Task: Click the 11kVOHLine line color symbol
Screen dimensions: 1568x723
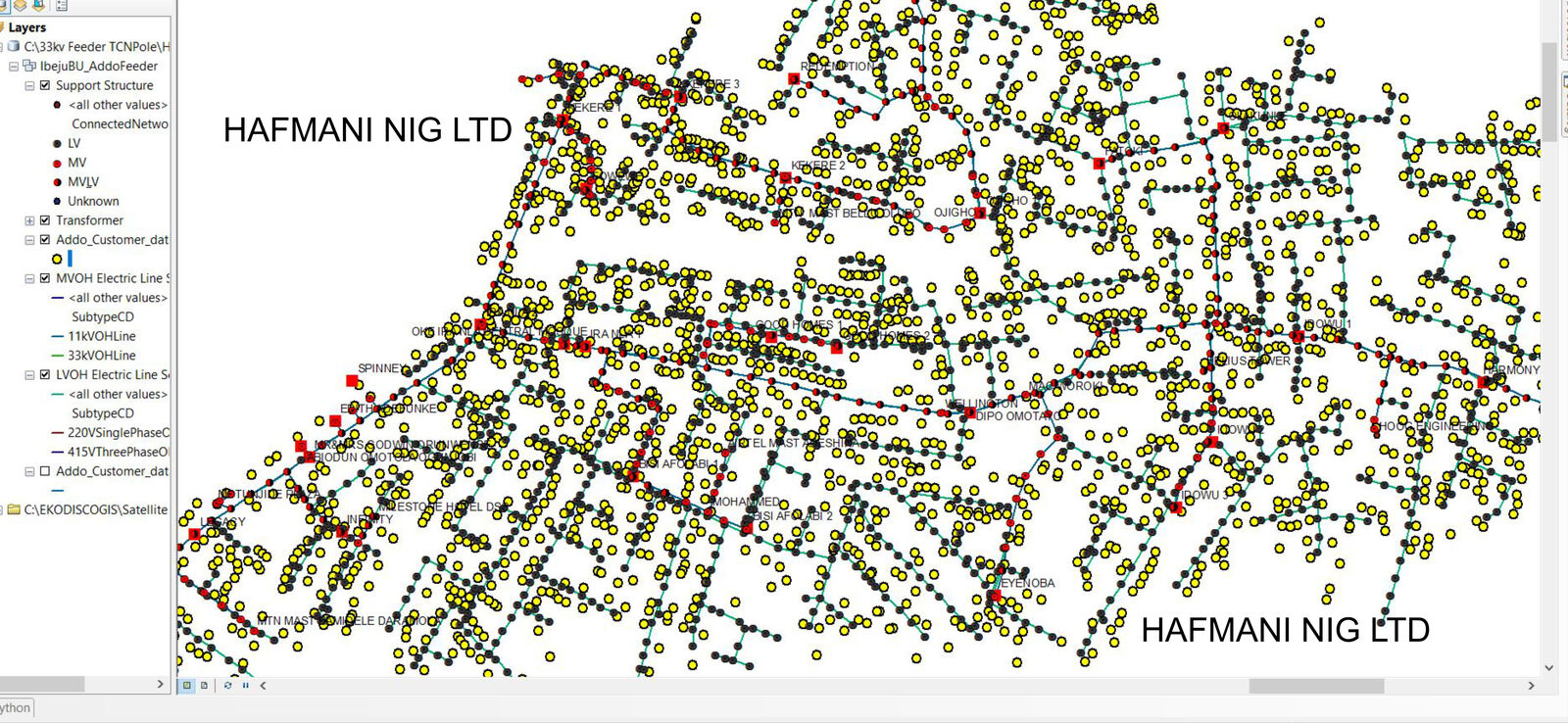Action: click(x=57, y=336)
